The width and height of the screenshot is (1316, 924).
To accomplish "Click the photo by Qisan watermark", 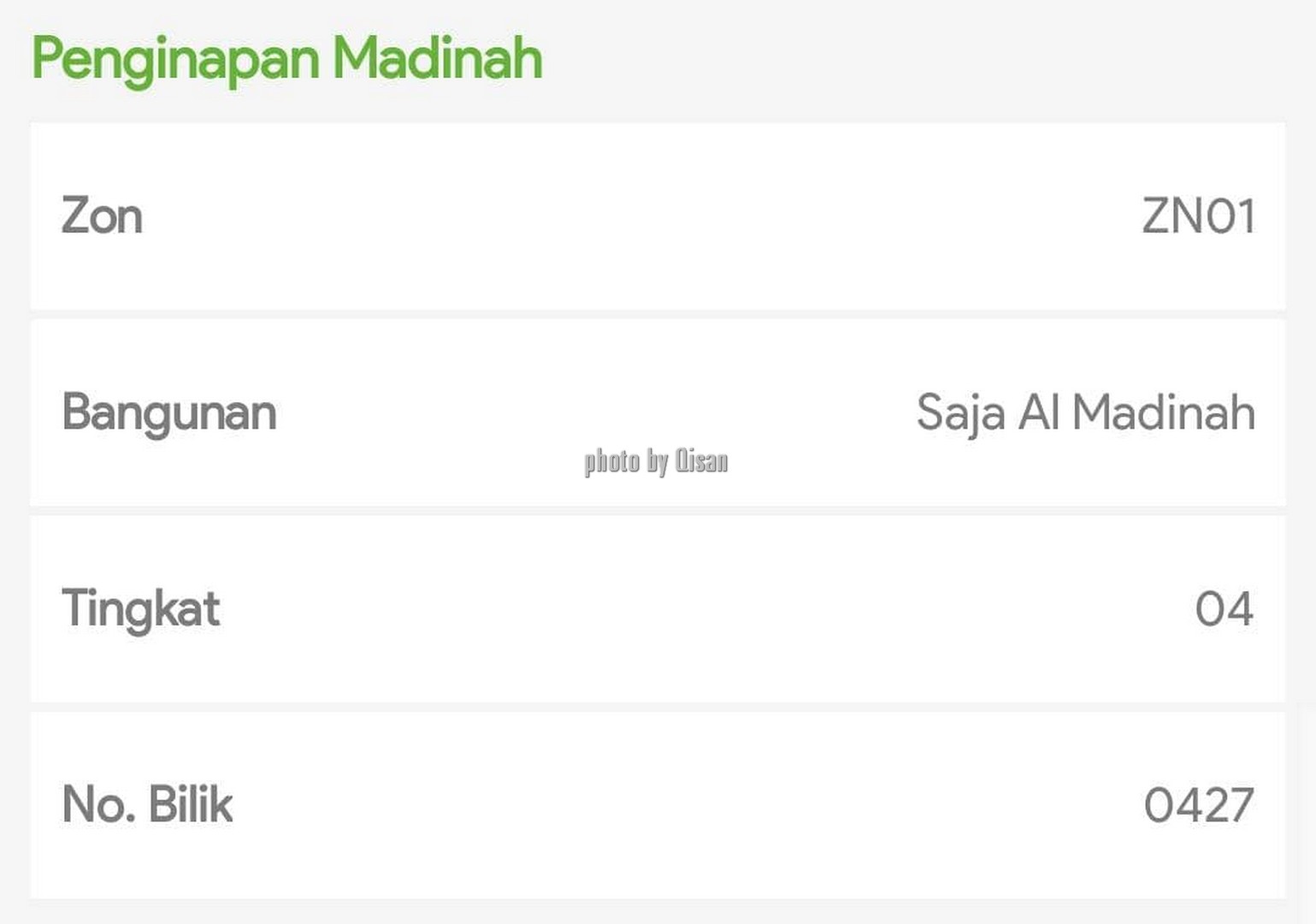I will tap(656, 462).
